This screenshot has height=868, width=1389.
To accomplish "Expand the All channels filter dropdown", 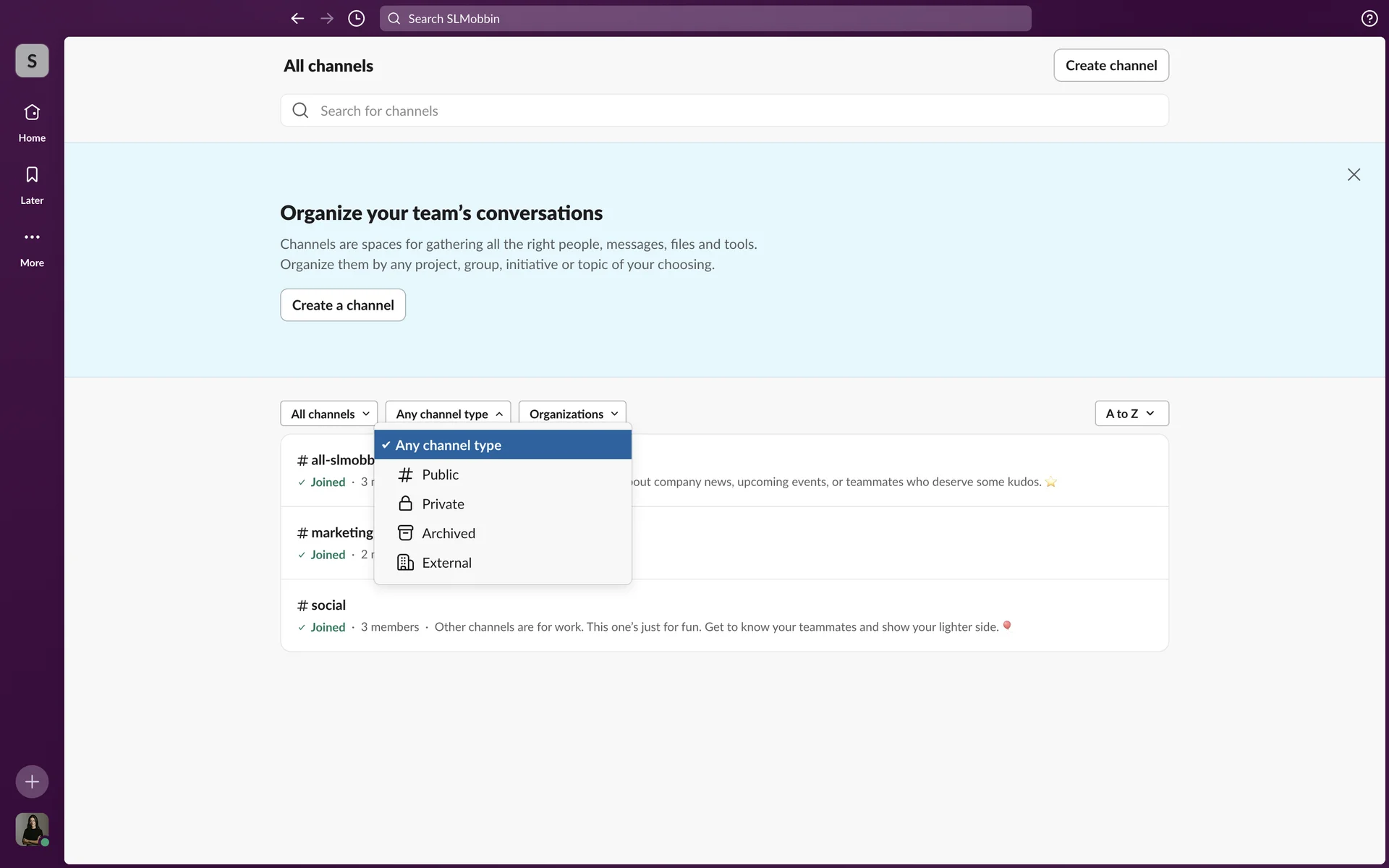I will click(x=329, y=414).
